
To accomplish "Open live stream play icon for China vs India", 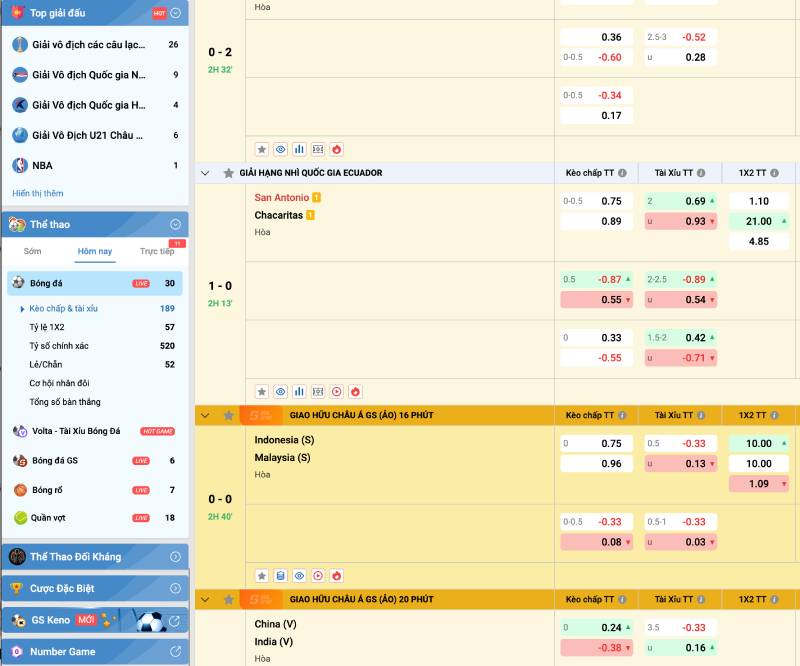I will [318, 664].
